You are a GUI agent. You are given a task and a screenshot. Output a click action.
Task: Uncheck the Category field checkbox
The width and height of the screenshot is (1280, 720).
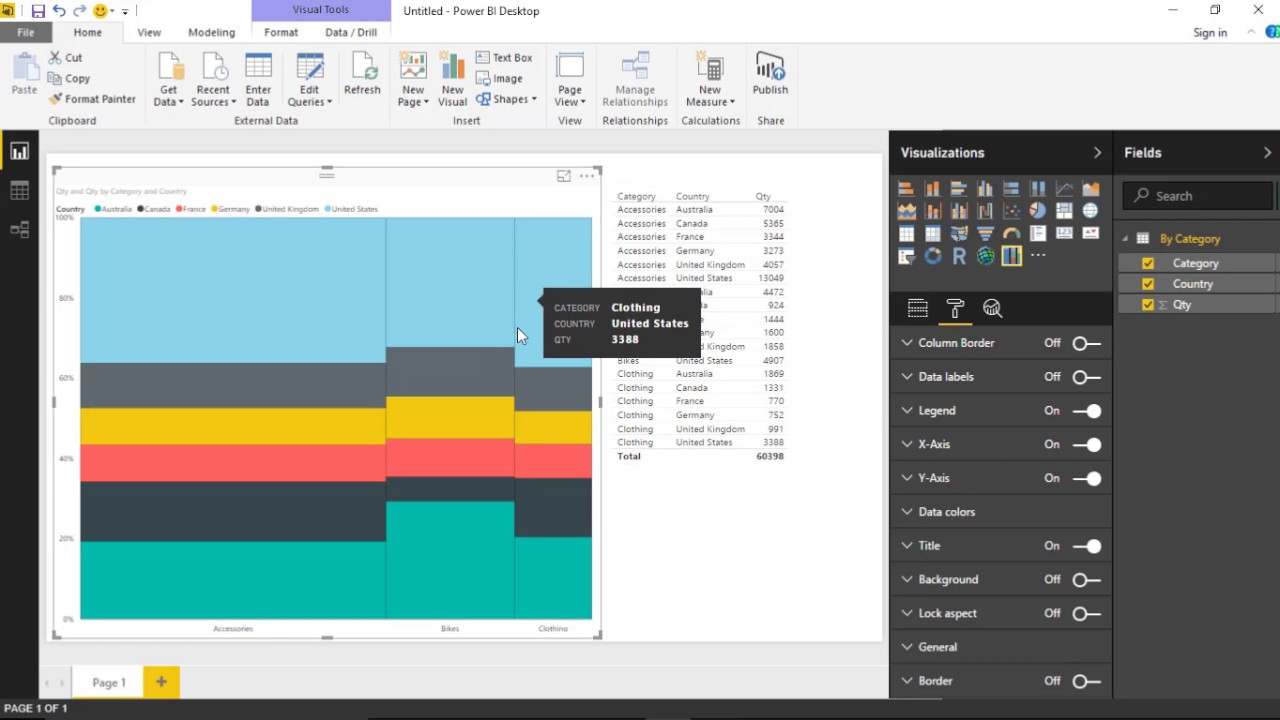click(1148, 263)
